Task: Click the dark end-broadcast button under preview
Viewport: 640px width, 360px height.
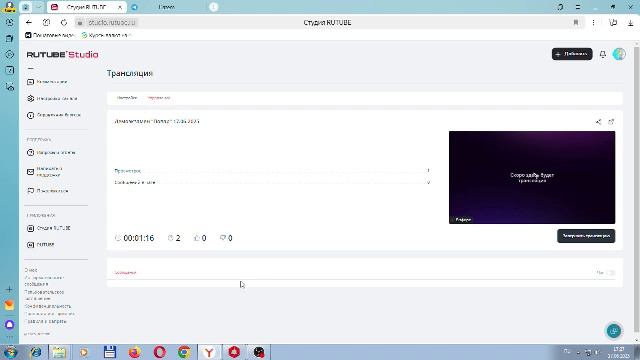Action: pos(586,236)
